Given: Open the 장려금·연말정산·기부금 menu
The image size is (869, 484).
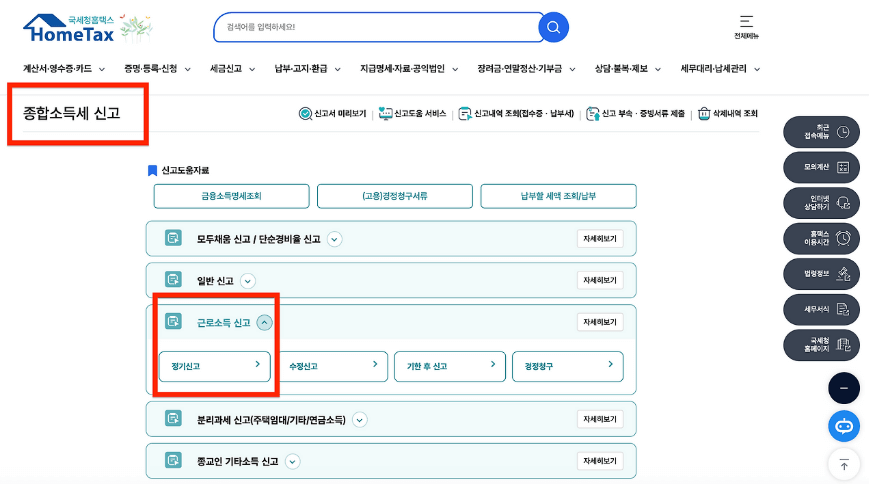Looking at the screenshot, I should (x=526, y=69).
